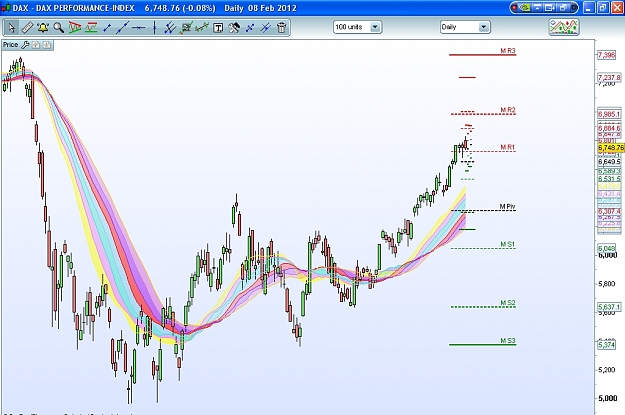Click the M S1 pivot label
Screen dimensions: 625x415
coord(508,244)
